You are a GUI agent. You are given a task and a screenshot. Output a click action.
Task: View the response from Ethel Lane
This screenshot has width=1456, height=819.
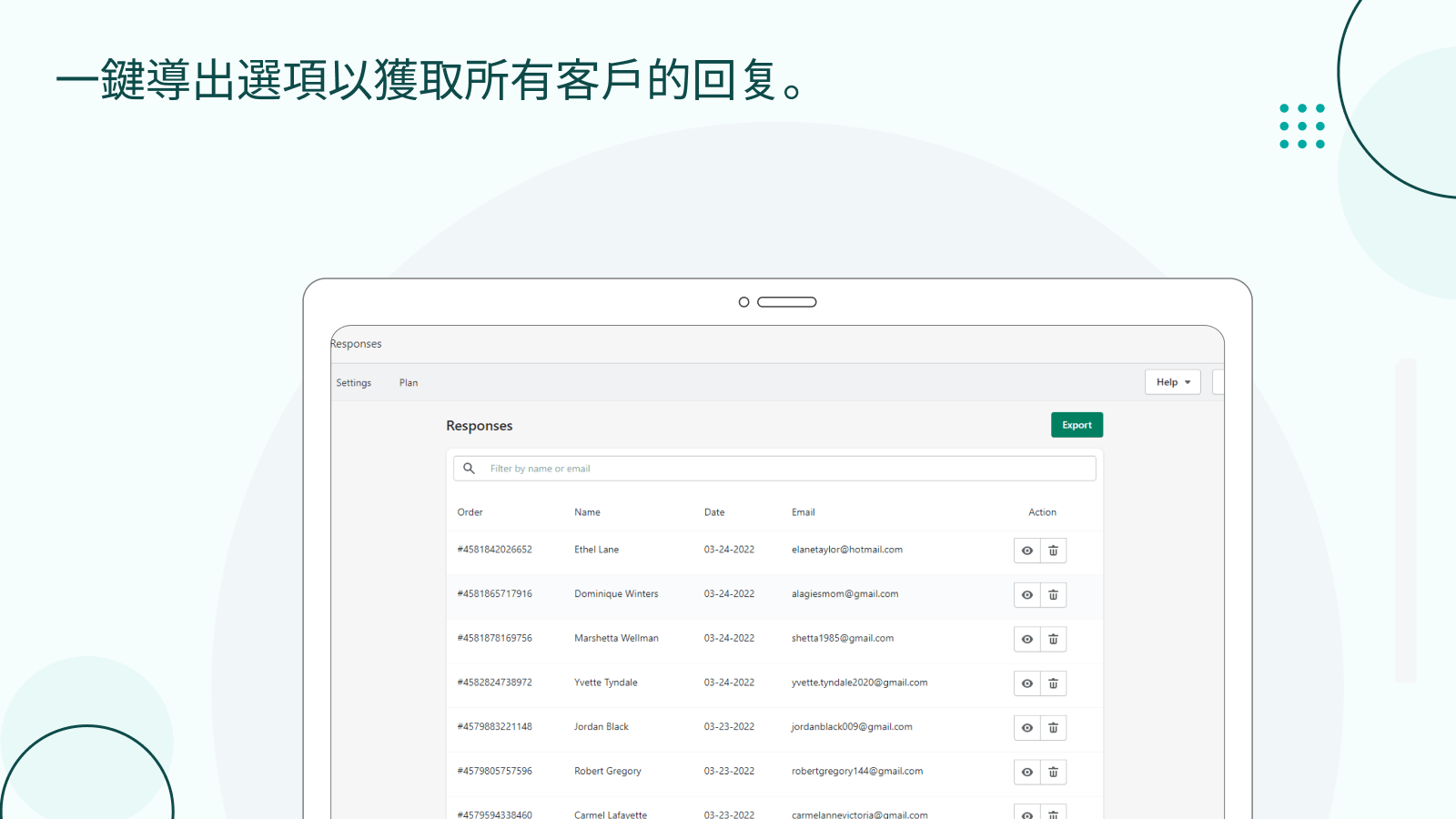point(1027,551)
